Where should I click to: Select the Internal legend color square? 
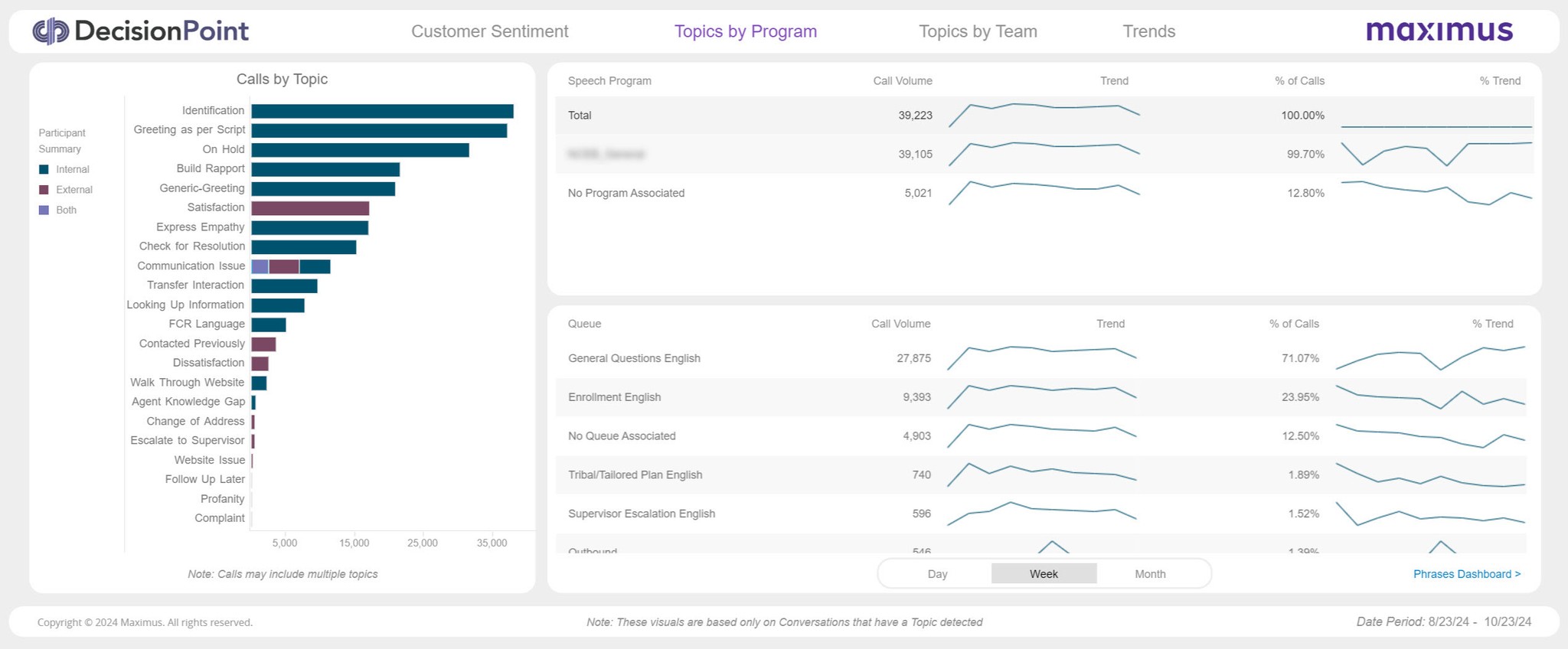click(44, 169)
